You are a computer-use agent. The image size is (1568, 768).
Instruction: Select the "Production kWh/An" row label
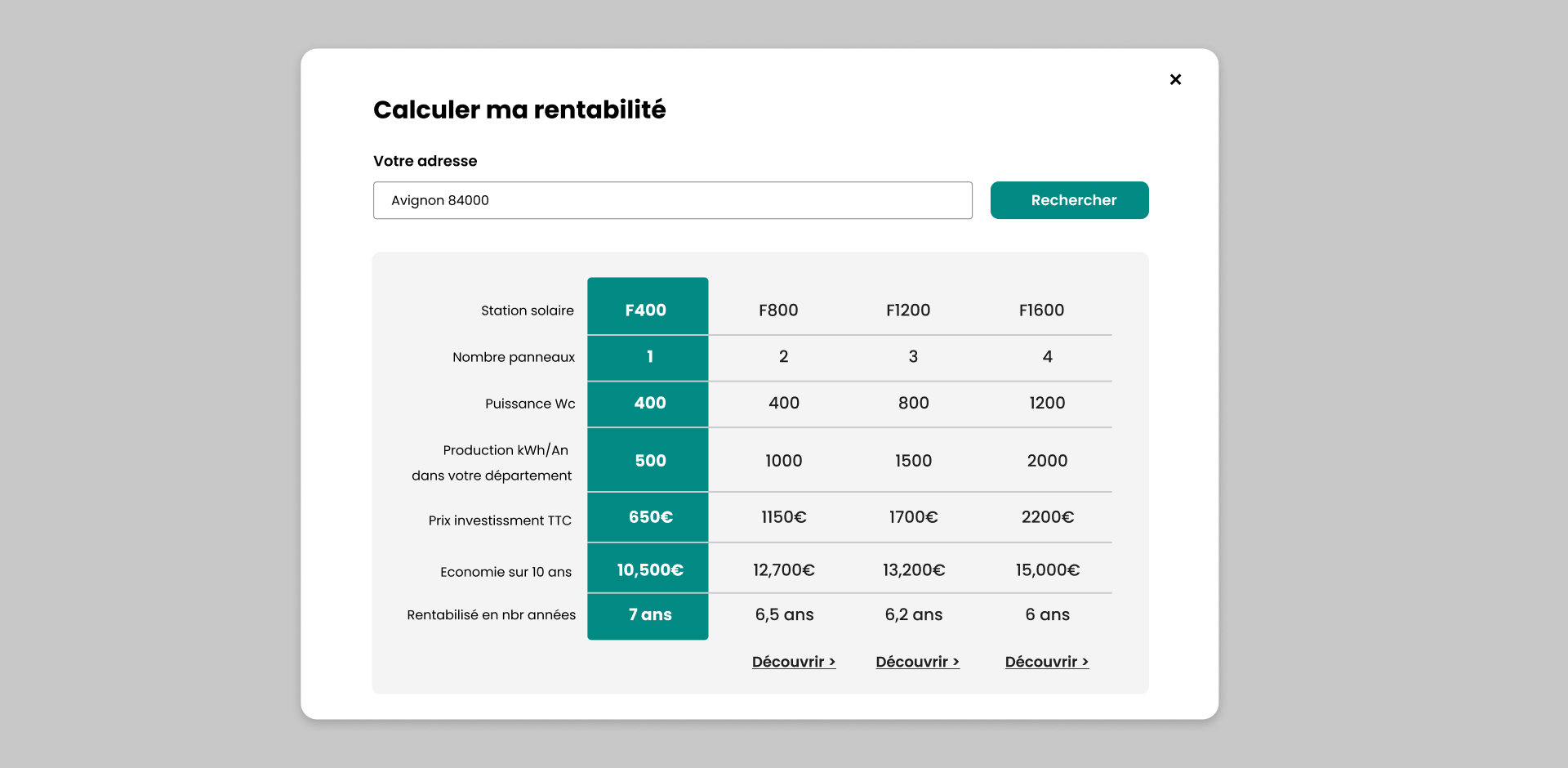[506, 450]
